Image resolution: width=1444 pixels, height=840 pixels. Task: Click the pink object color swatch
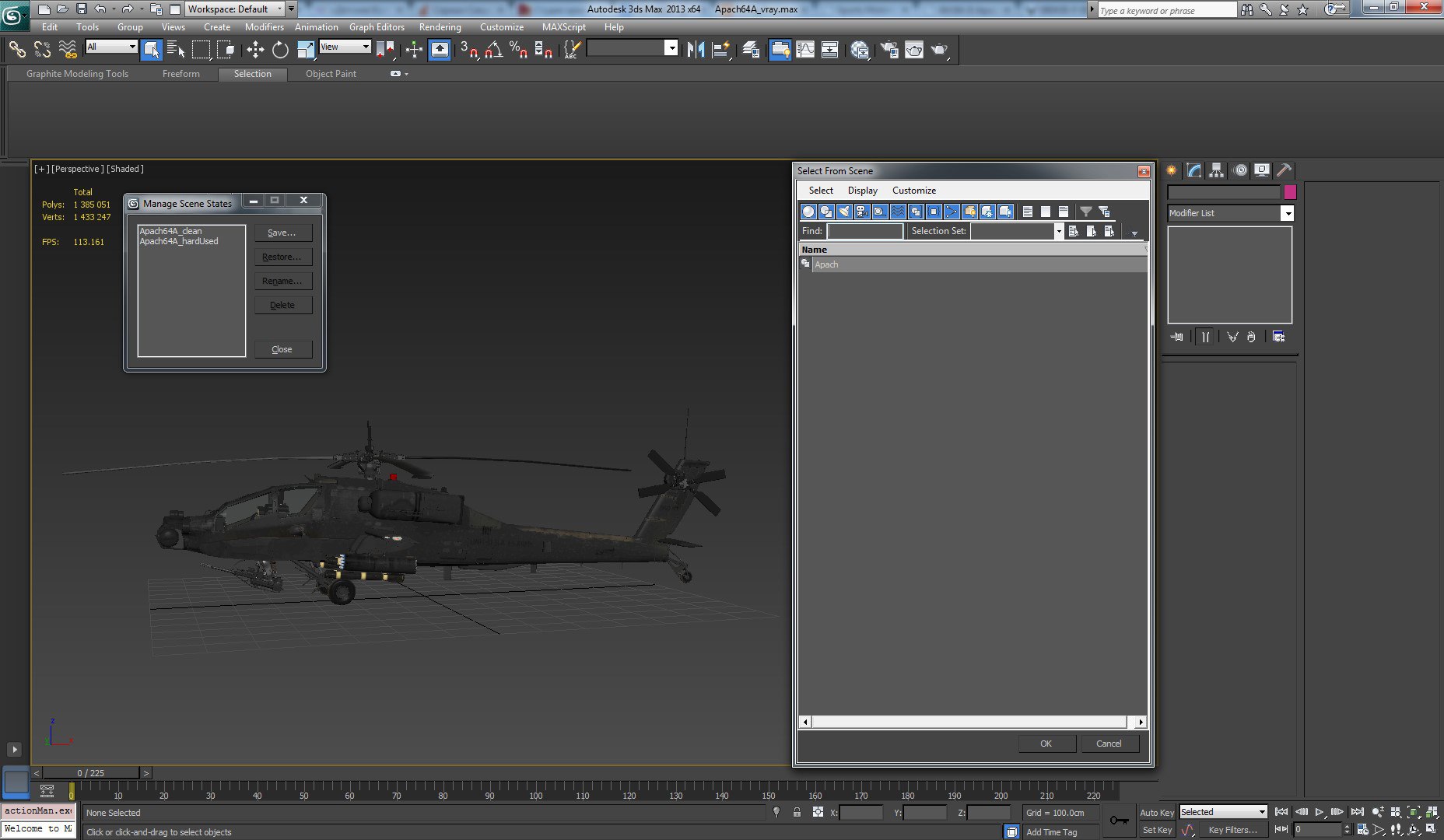pos(1290,192)
